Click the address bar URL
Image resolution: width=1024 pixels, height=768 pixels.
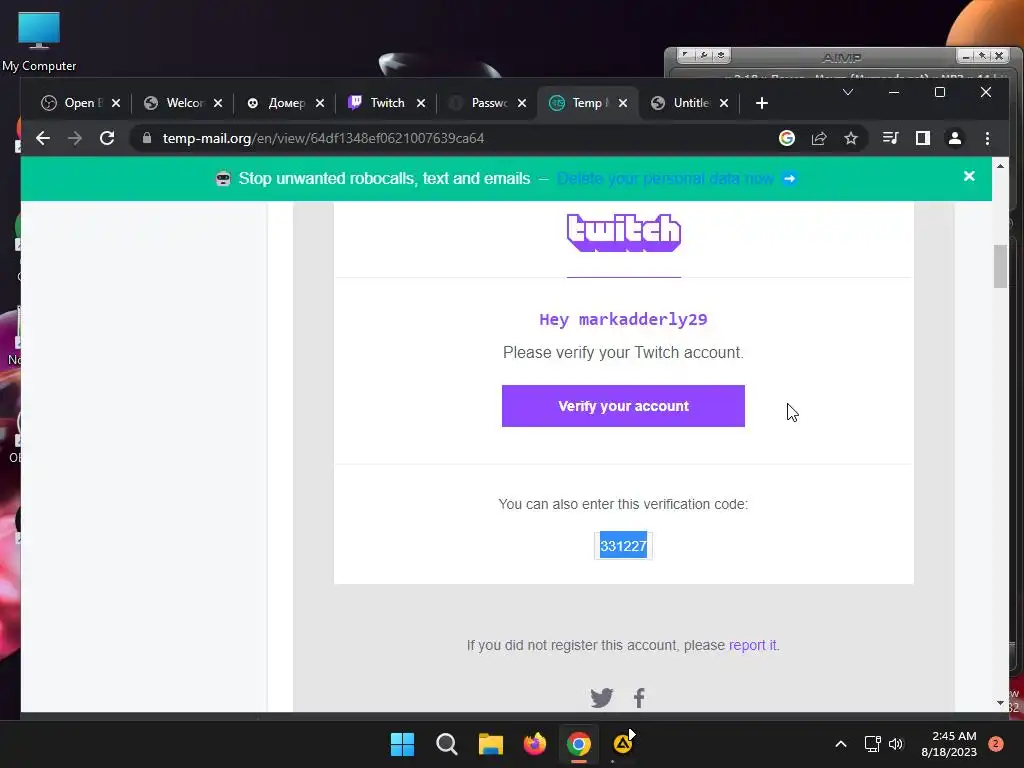323,138
